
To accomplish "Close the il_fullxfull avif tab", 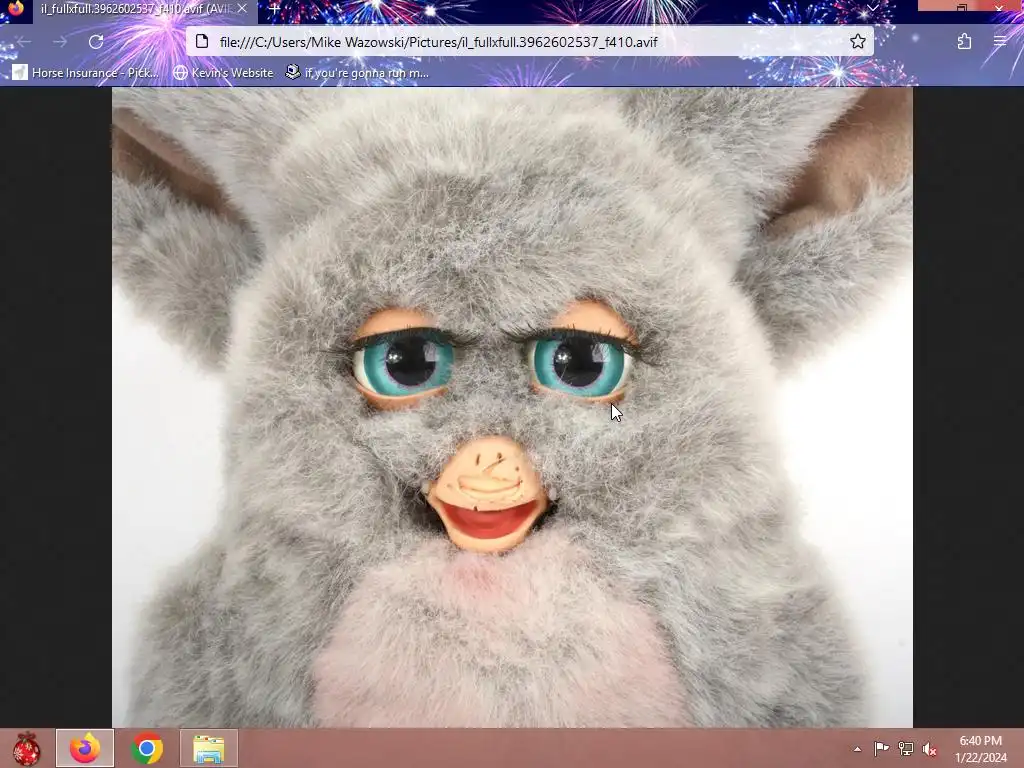I will [242, 8].
